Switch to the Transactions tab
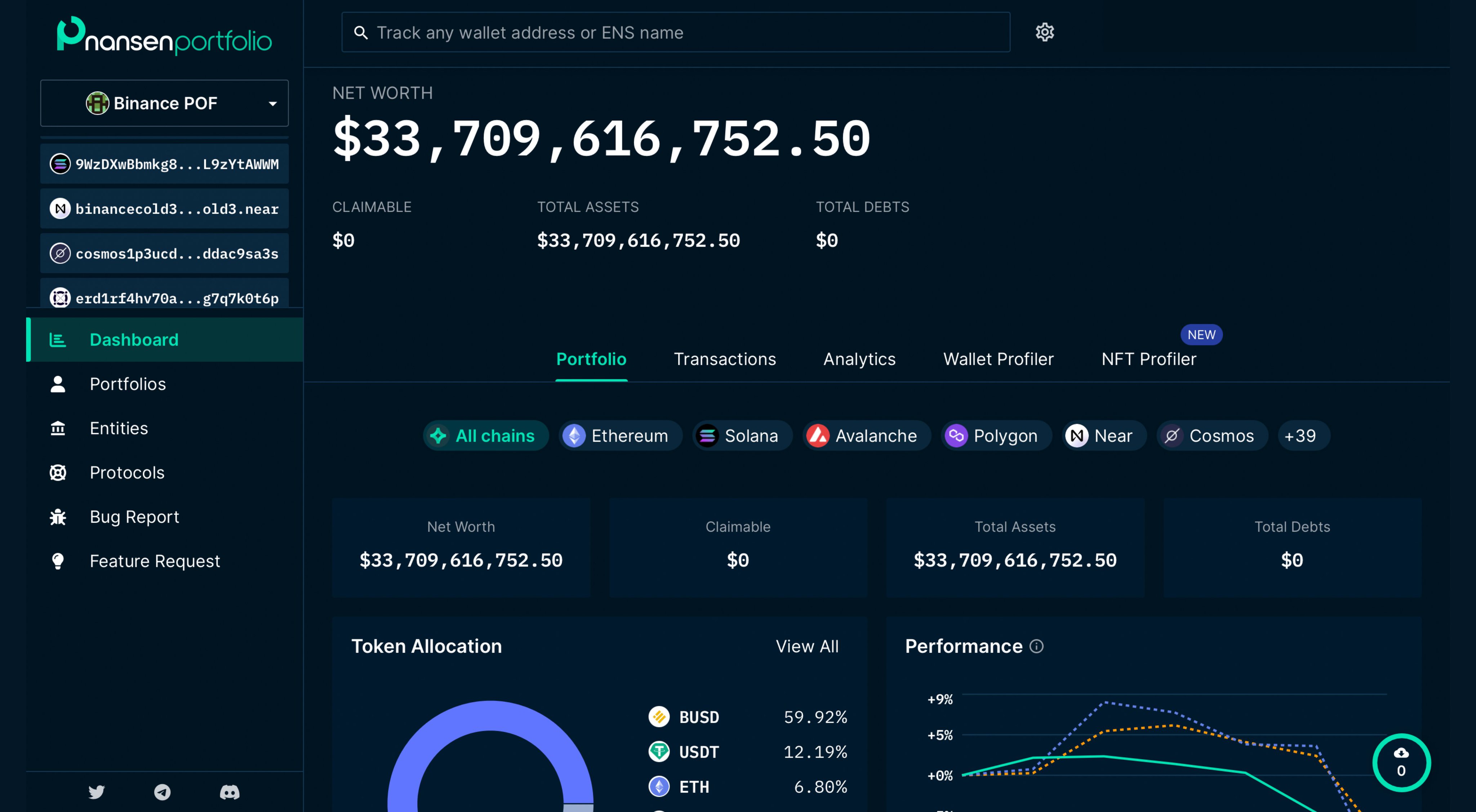 click(724, 359)
